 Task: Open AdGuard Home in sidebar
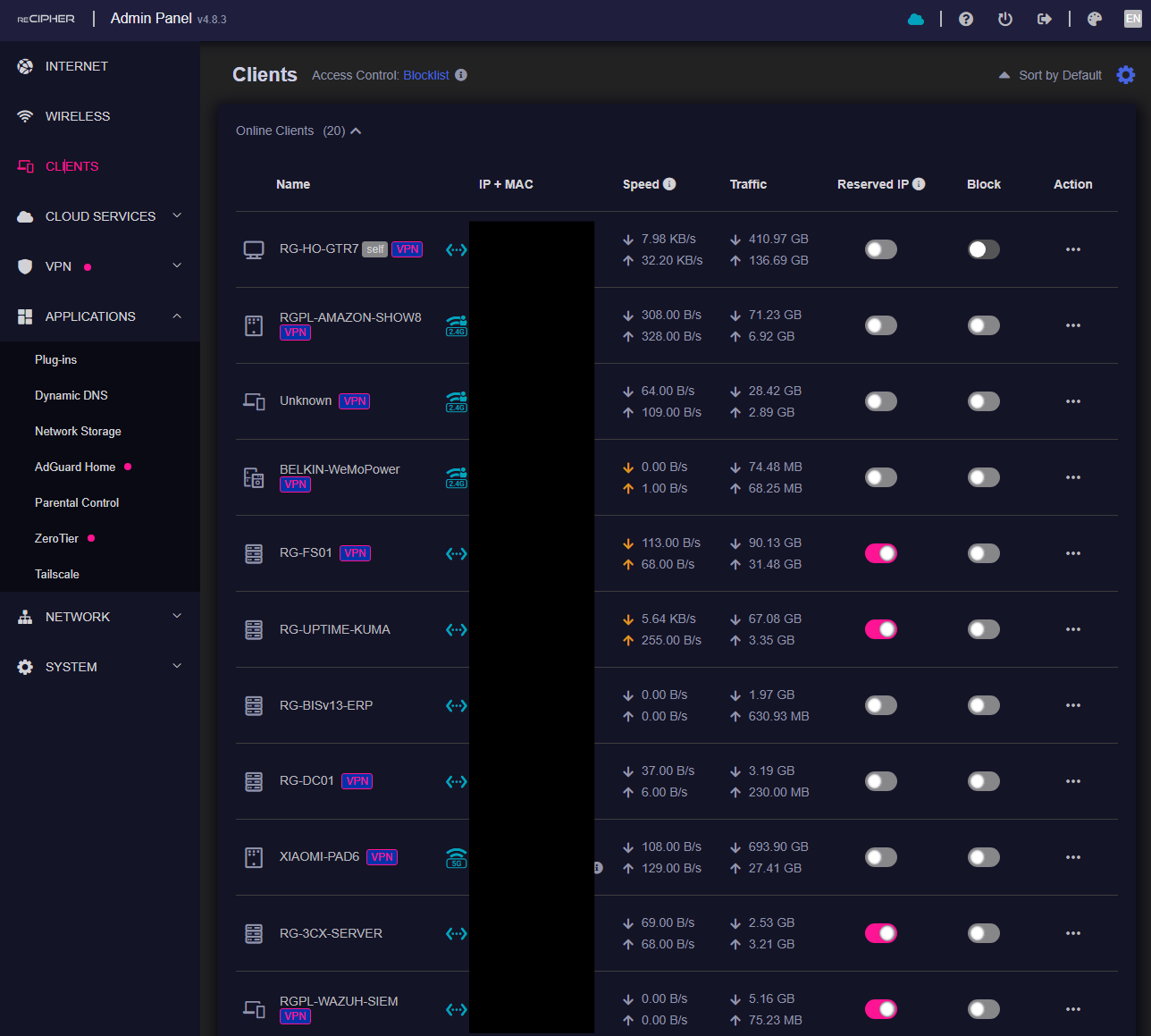point(75,467)
